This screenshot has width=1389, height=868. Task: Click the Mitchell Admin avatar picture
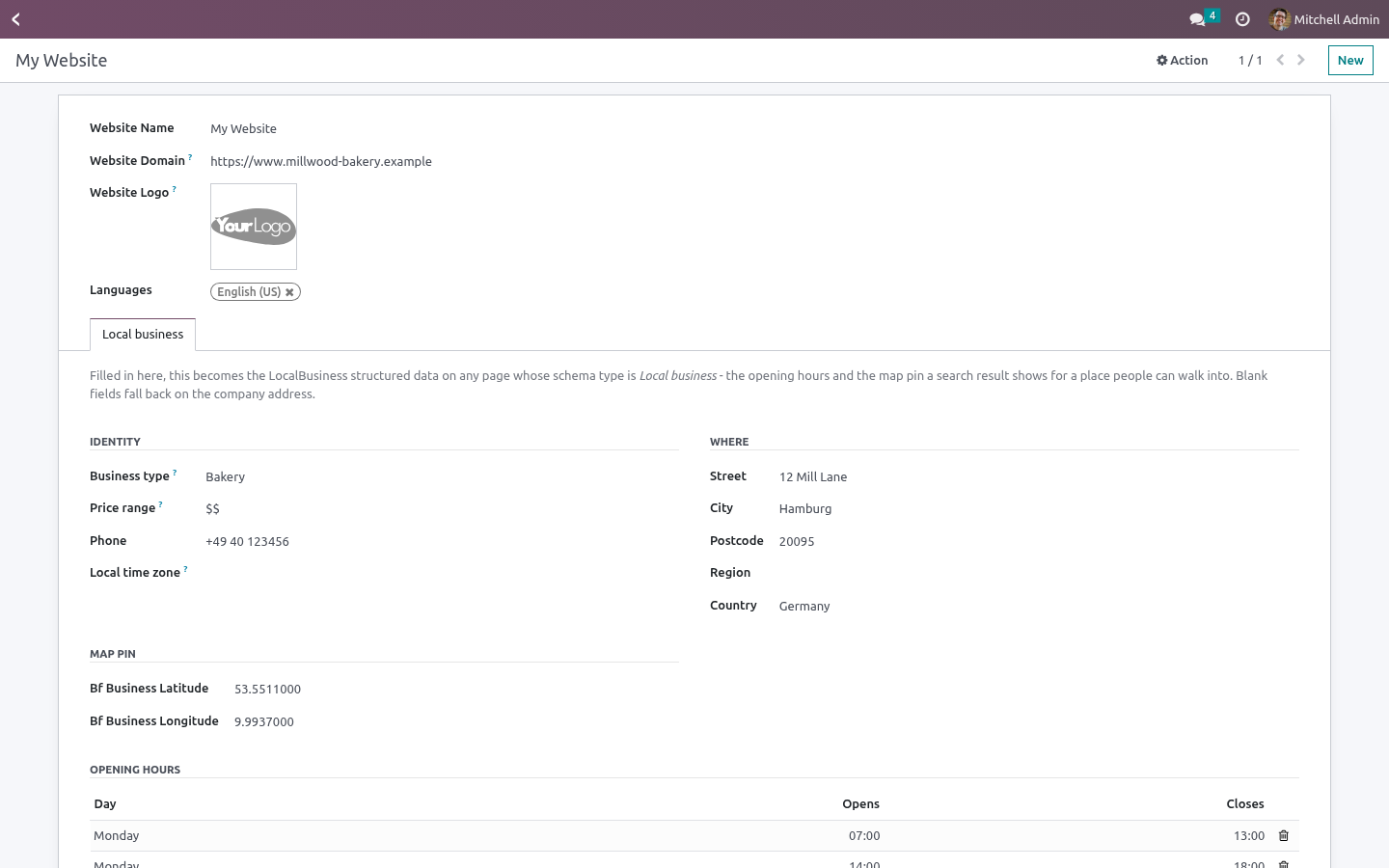1280,19
